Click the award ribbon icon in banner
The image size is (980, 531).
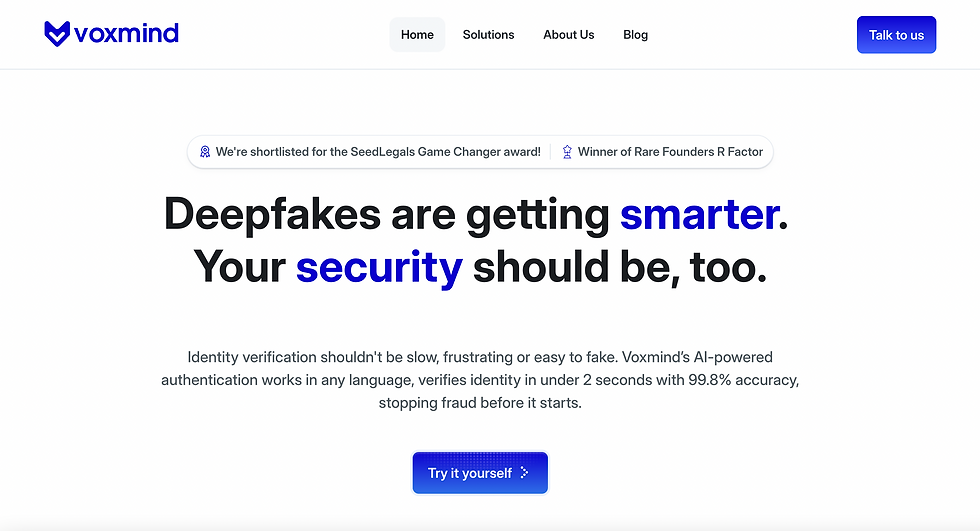(205, 152)
